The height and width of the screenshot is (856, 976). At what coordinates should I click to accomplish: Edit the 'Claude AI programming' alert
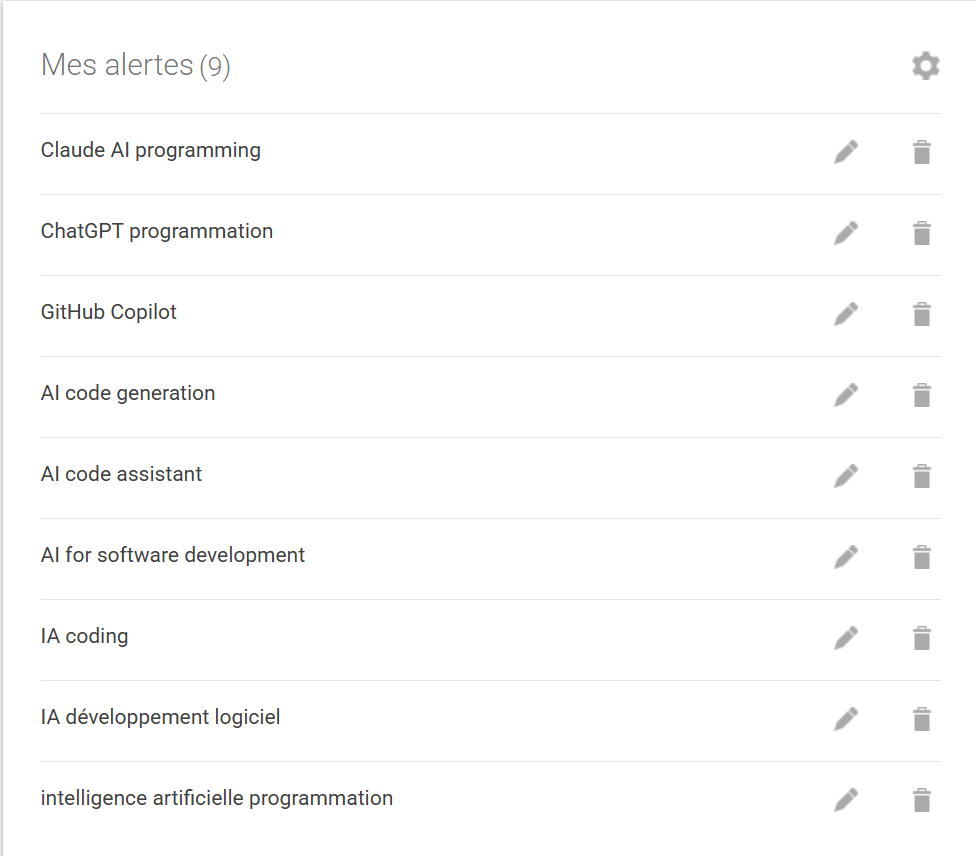(846, 150)
